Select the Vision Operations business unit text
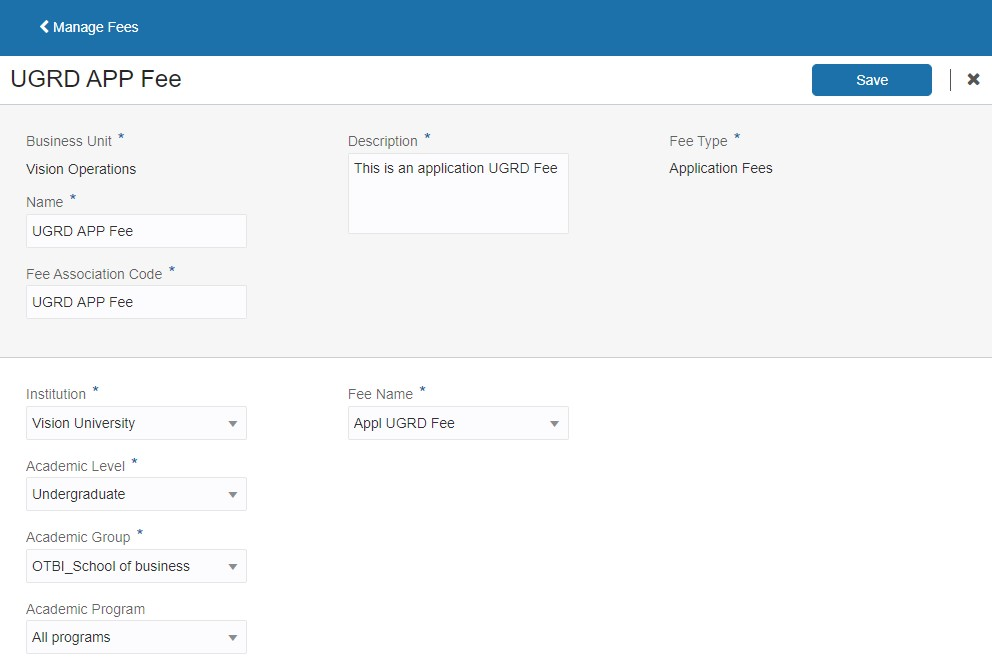 point(81,169)
